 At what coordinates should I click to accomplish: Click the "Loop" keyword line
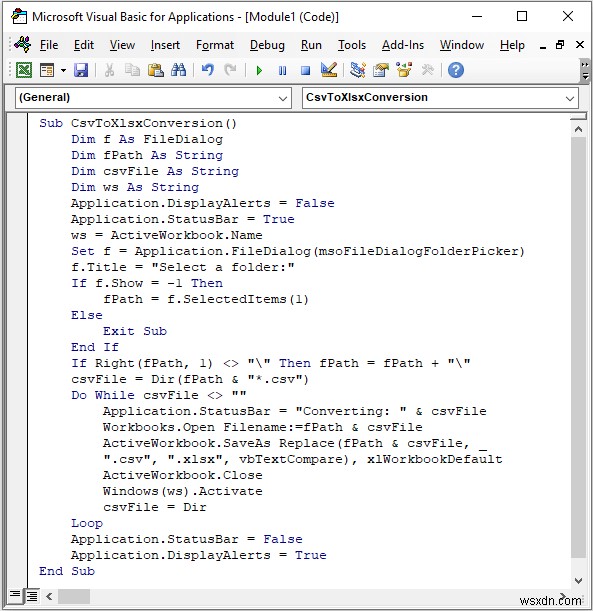point(87,523)
